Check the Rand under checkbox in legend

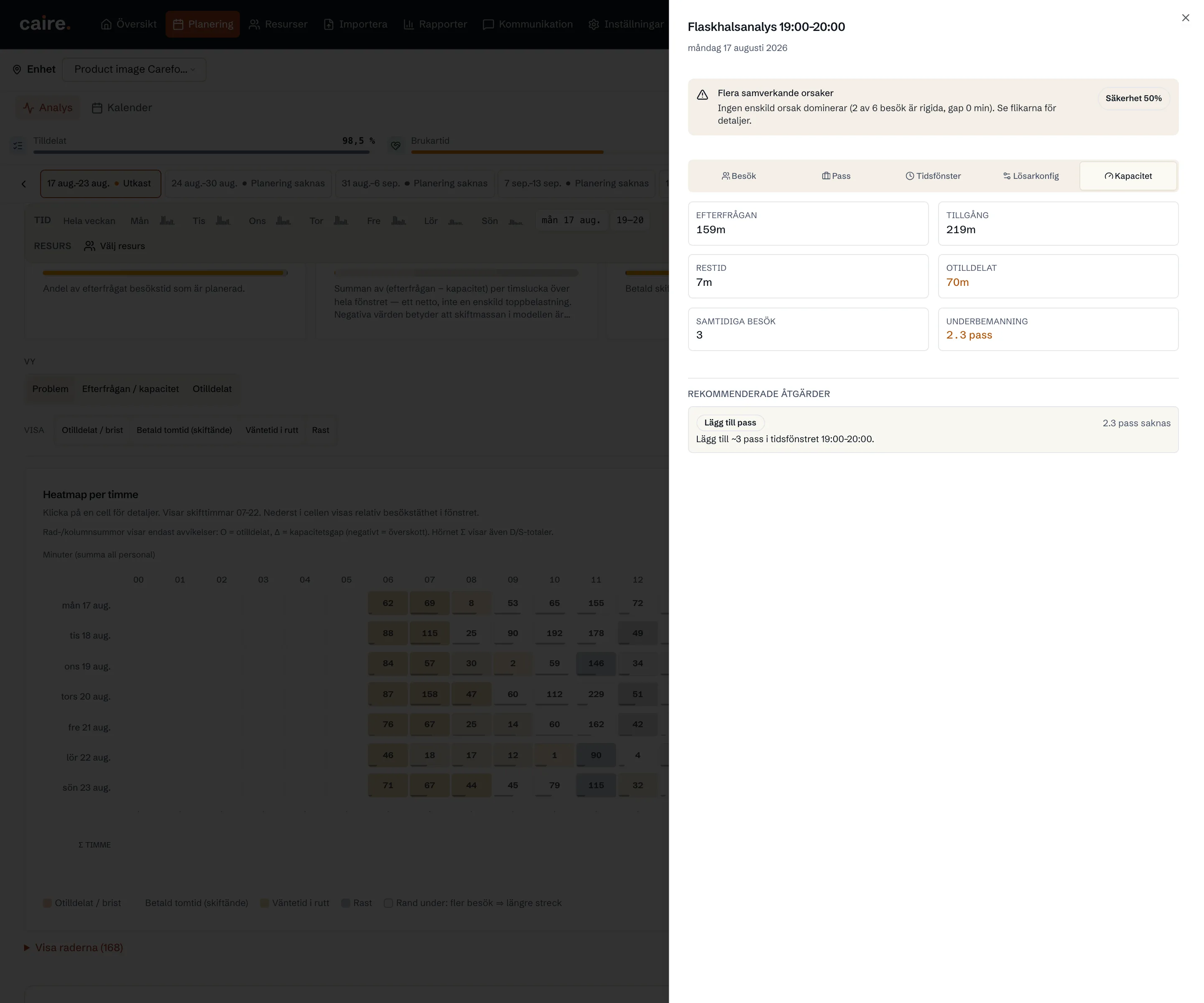coord(388,903)
